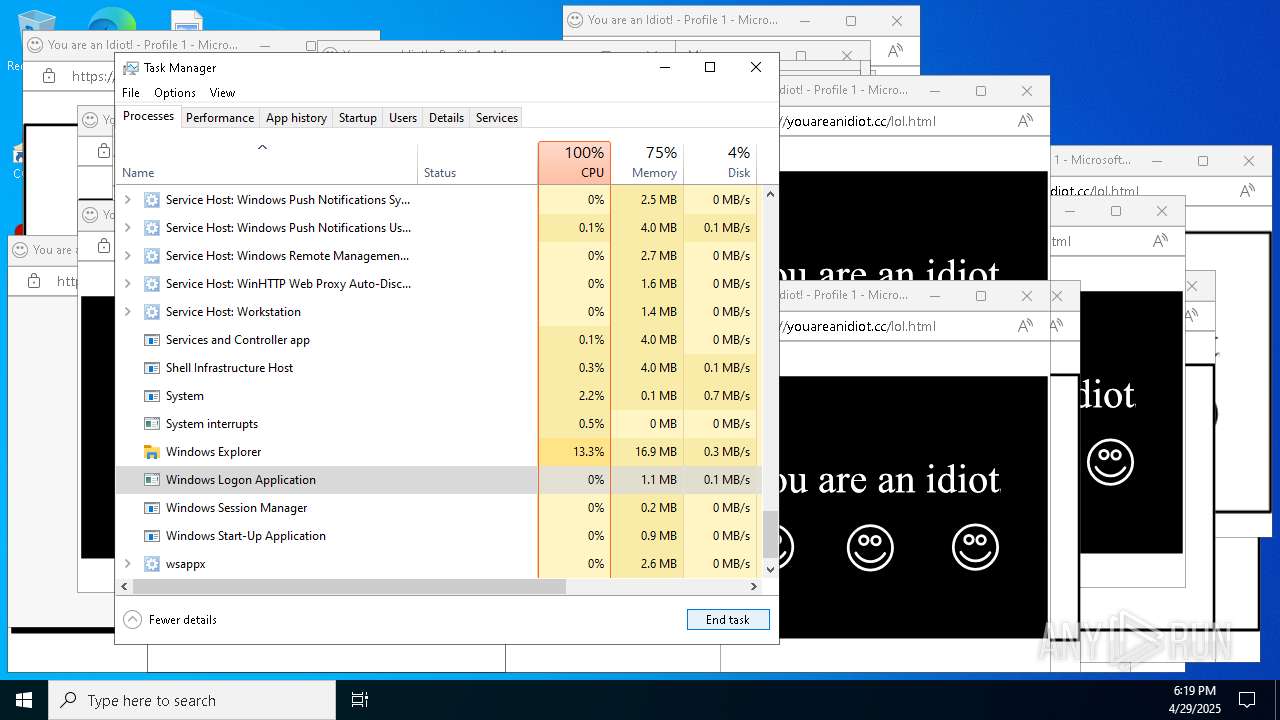
Task: Switch to the Users tab
Action: [403, 118]
